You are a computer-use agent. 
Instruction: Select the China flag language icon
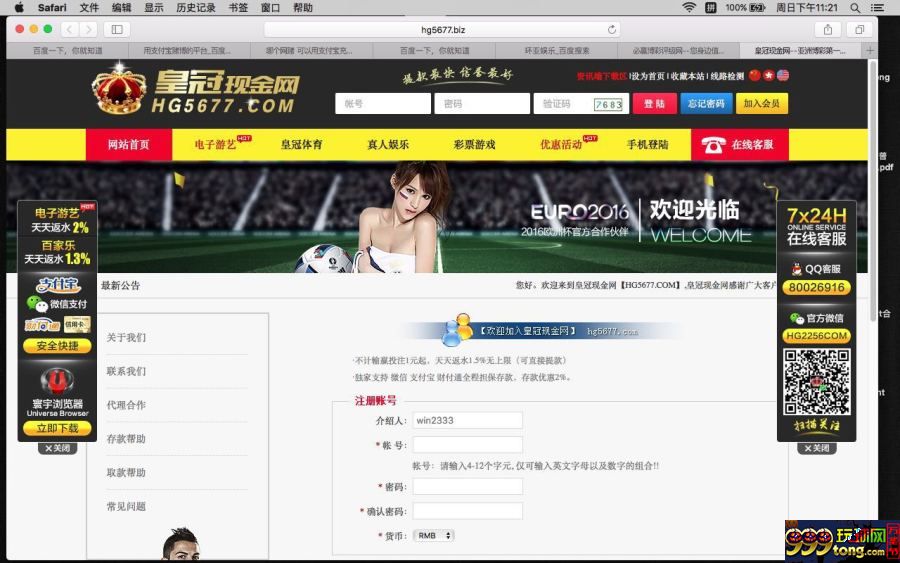(x=755, y=75)
